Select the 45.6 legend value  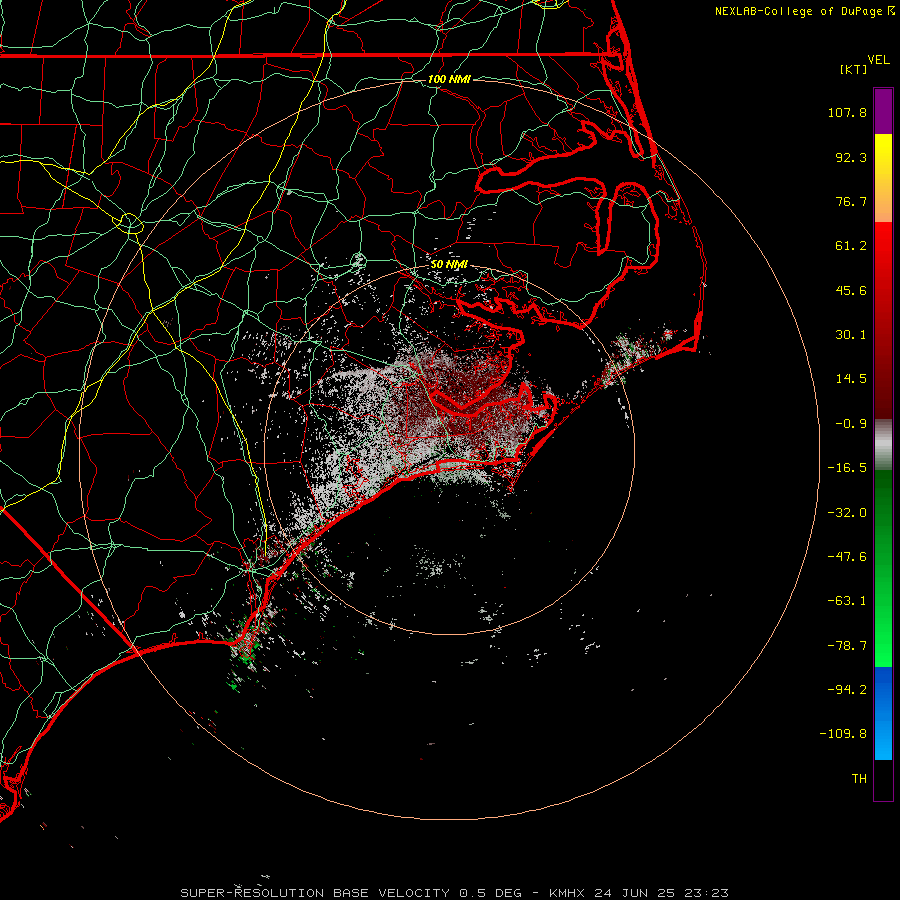[851, 290]
